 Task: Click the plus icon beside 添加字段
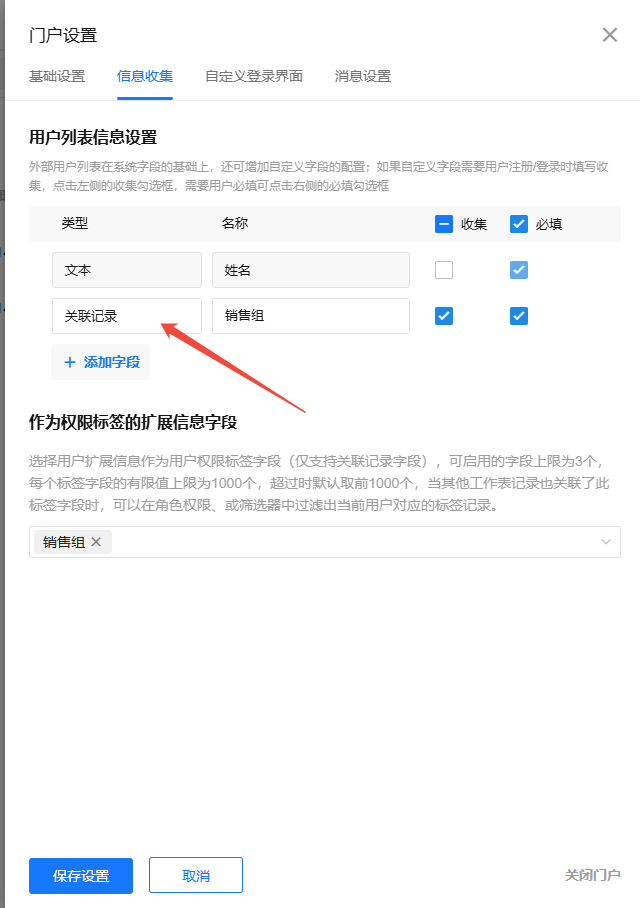click(70, 363)
